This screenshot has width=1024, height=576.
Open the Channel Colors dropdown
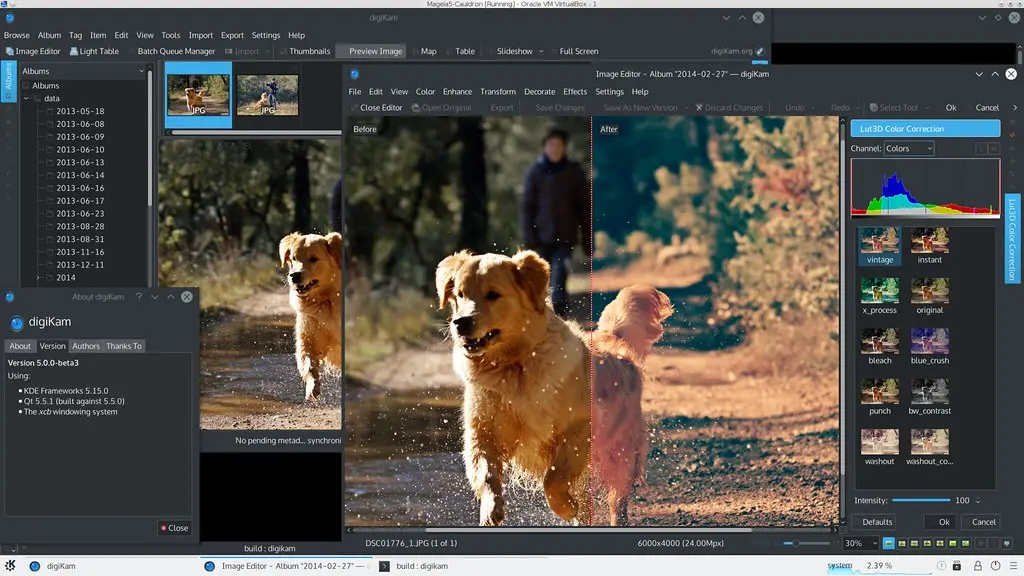click(x=907, y=148)
